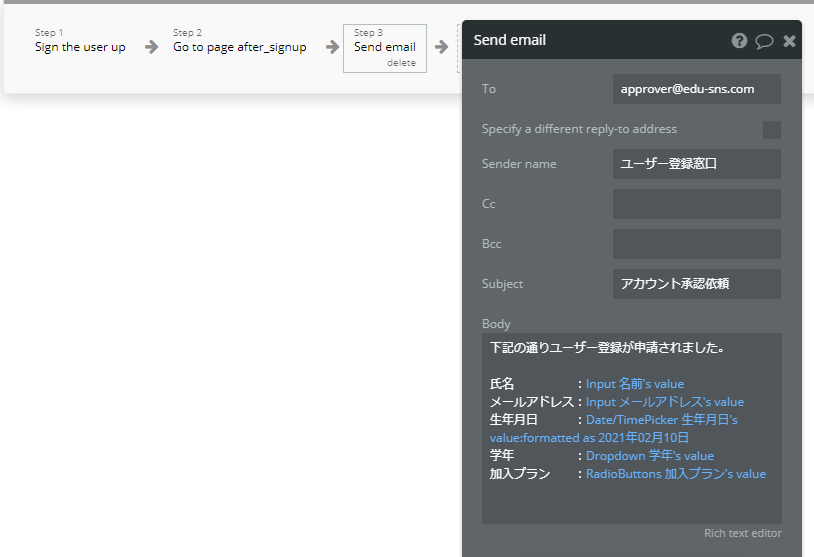Edit the Subject field アカウント承認依頼

(x=697, y=284)
